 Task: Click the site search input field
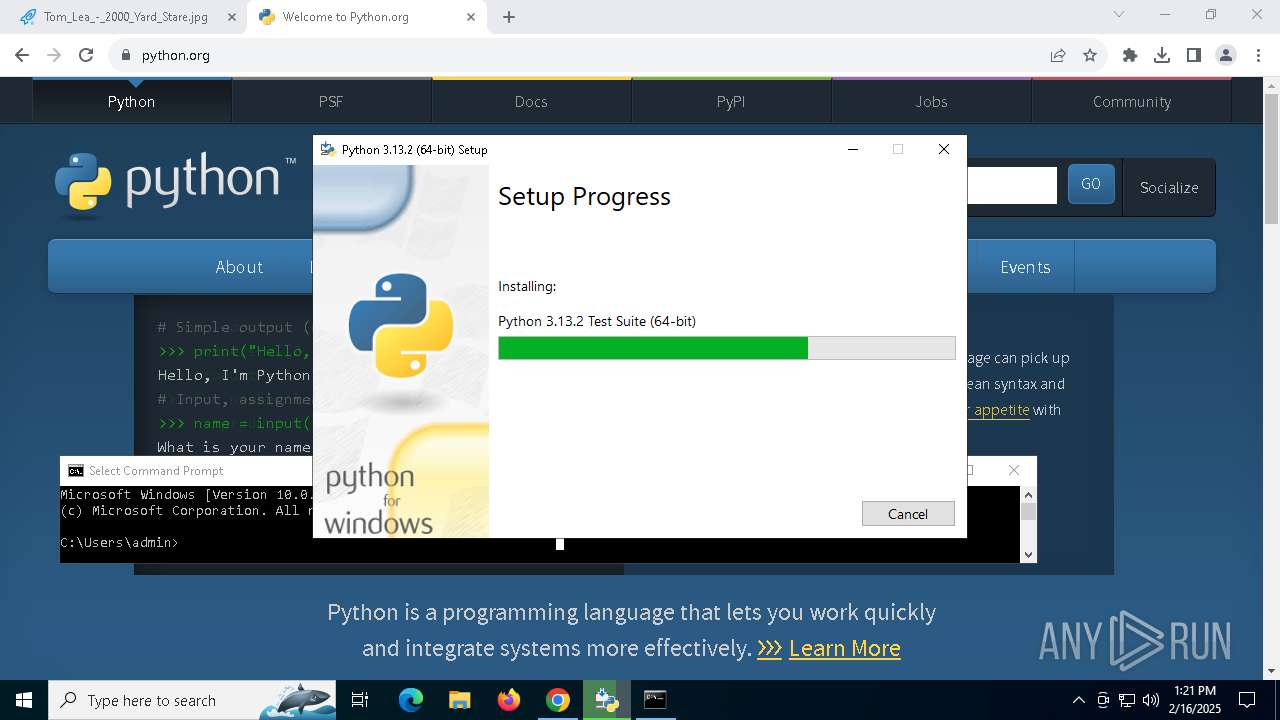1011,185
